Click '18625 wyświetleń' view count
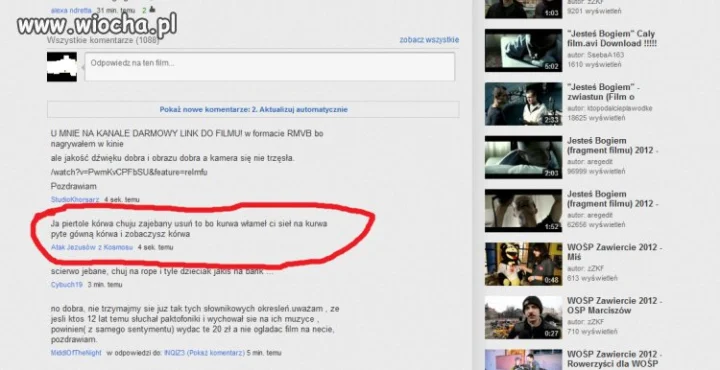This screenshot has width=720, height=370. tap(596, 118)
